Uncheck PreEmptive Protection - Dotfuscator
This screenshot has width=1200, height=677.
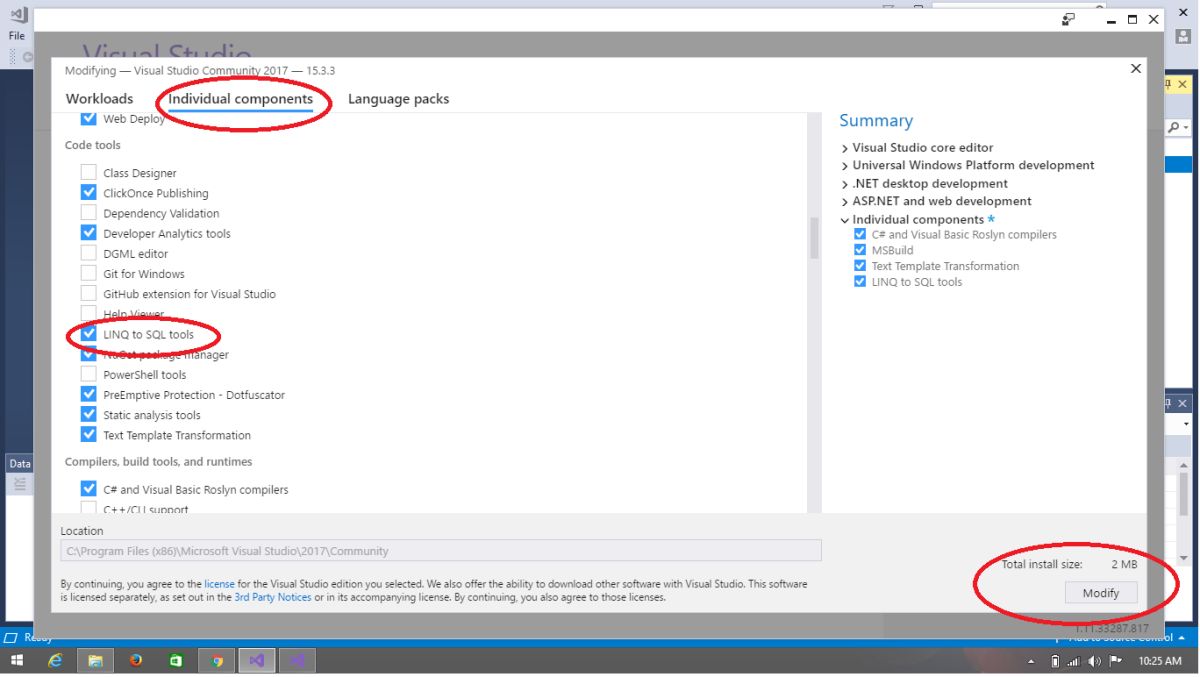(x=89, y=394)
